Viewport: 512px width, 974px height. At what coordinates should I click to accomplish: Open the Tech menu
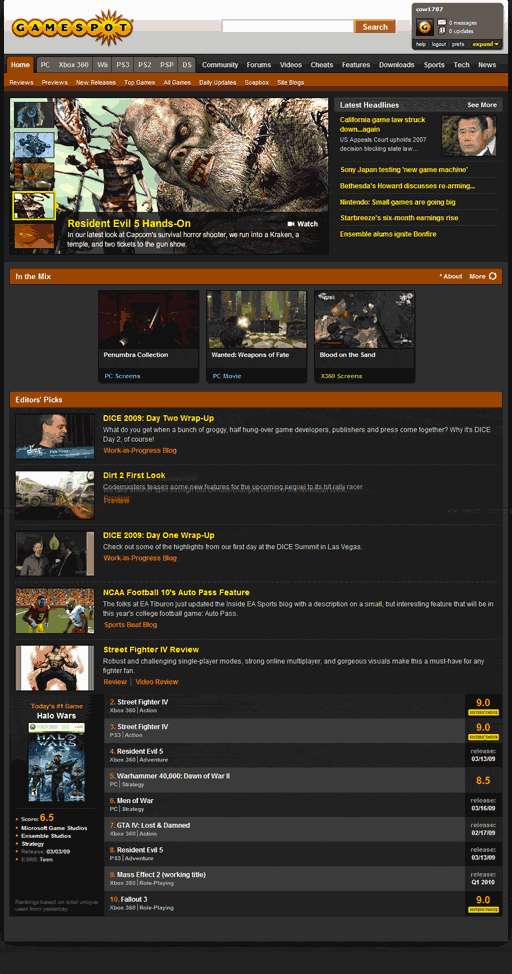pyautogui.click(x=462, y=65)
